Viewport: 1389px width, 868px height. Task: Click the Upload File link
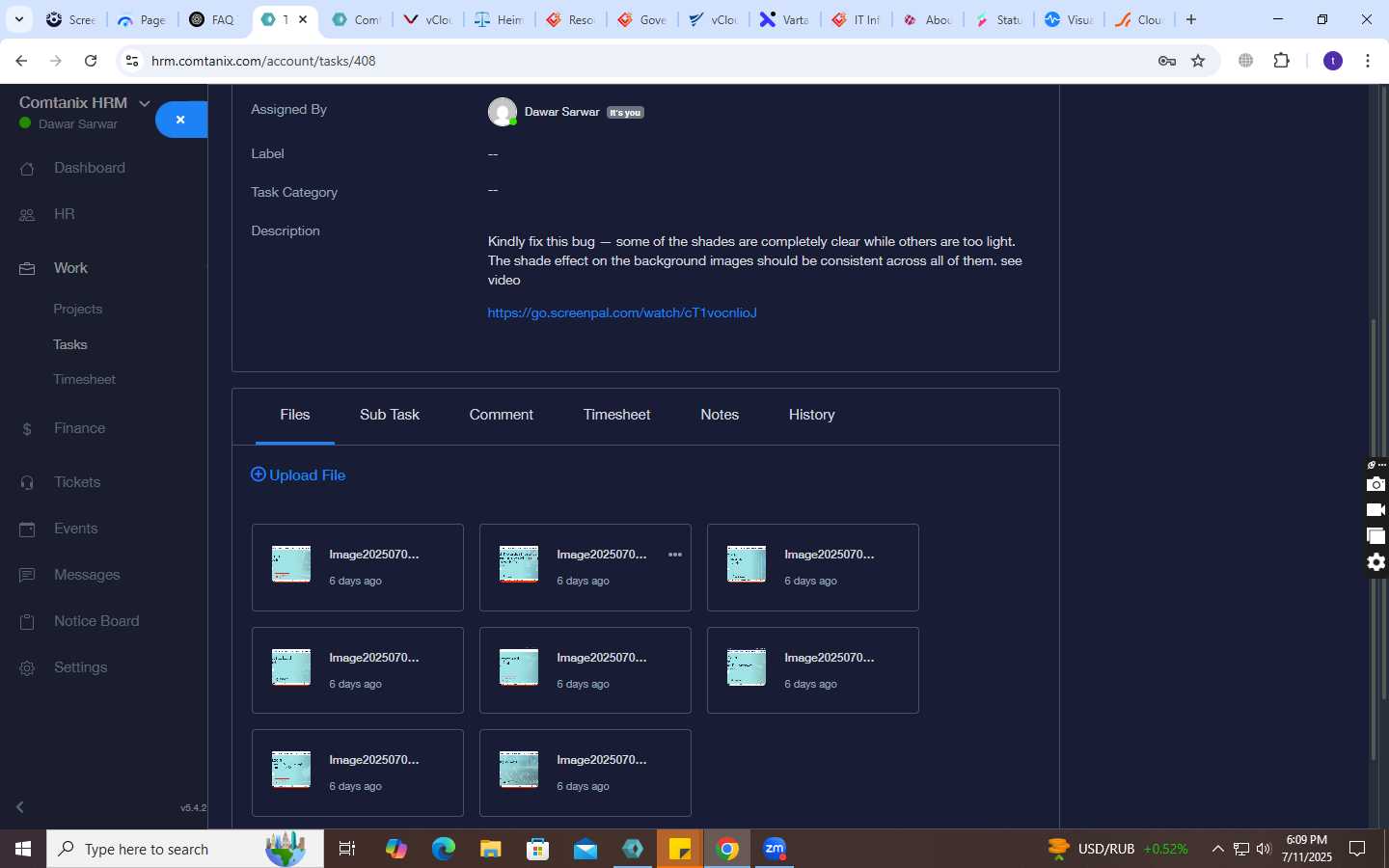pos(298,475)
